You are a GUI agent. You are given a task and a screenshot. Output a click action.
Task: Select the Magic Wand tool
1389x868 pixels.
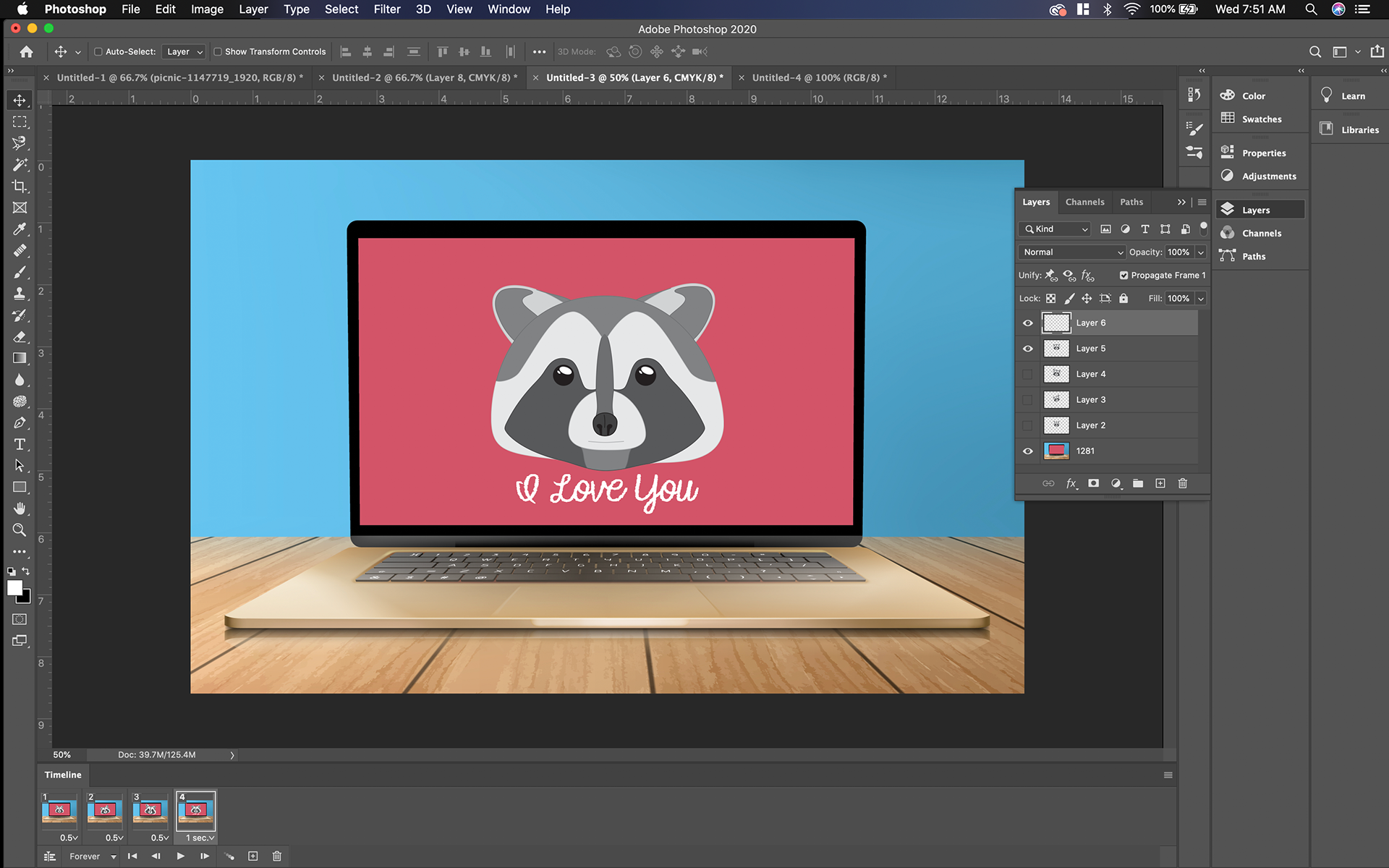(x=20, y=165)
